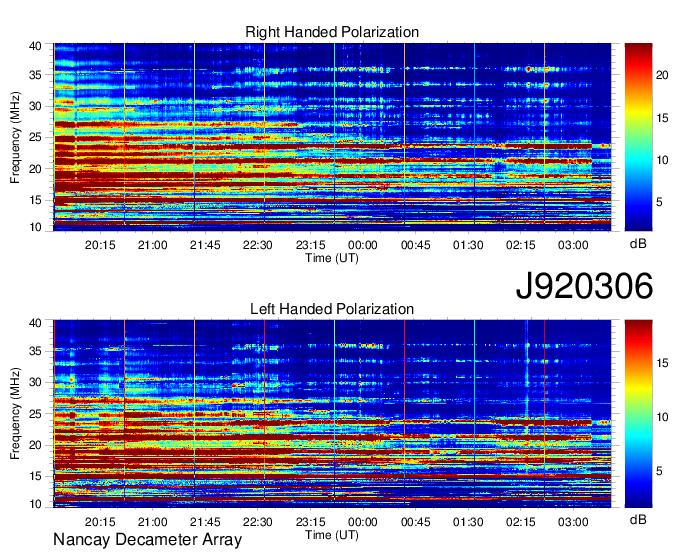This screenshot has width=680, height=552.
Task: Click the "25" frequency tick on the Right Handed plot
Action: tap(35, 137)
